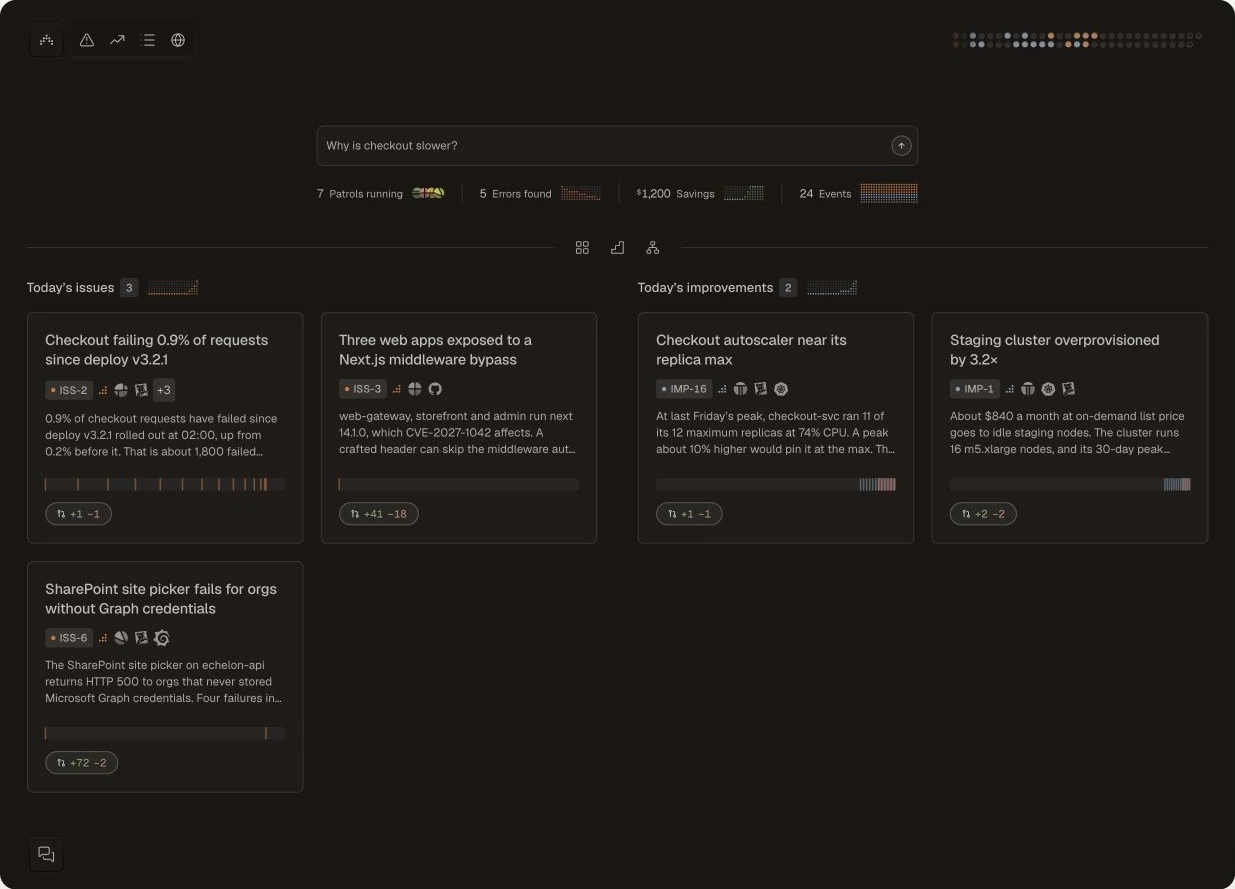Screen dimensions: 1235x889
Task: Click the Events dot-matrix chart
Action: pyautogui.click(x=889, y=193)
